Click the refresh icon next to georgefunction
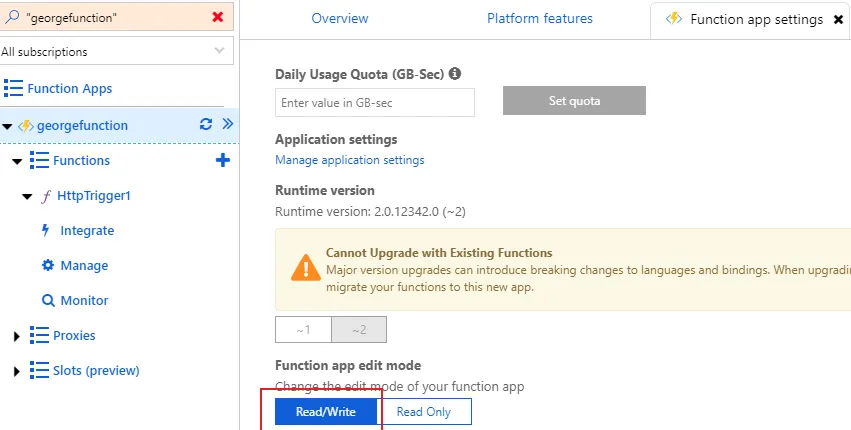Viewport: 851px width, 430px height. [x=206, y=125]
